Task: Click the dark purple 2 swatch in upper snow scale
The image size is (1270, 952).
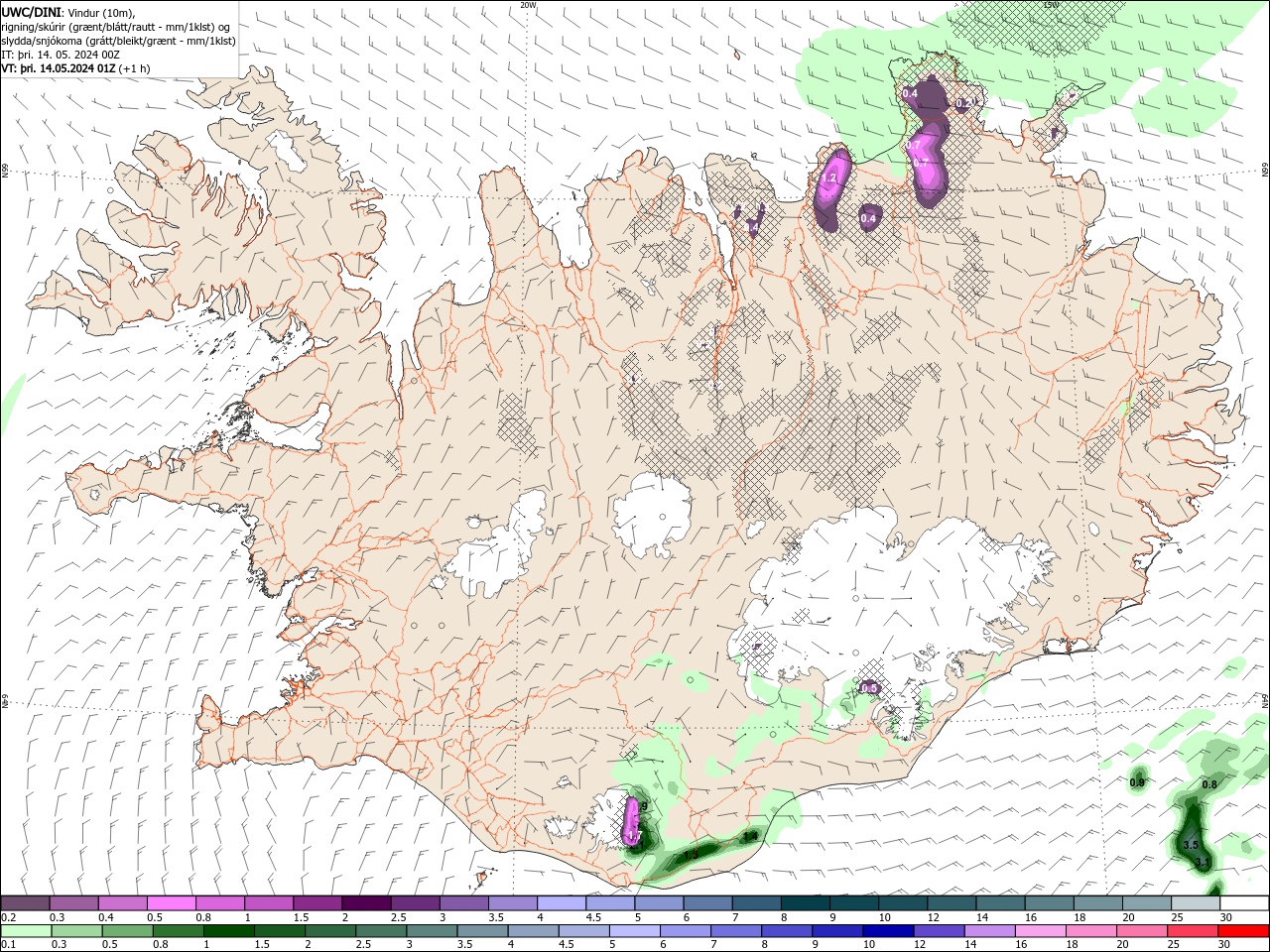Action: click(x=365, y=903)
